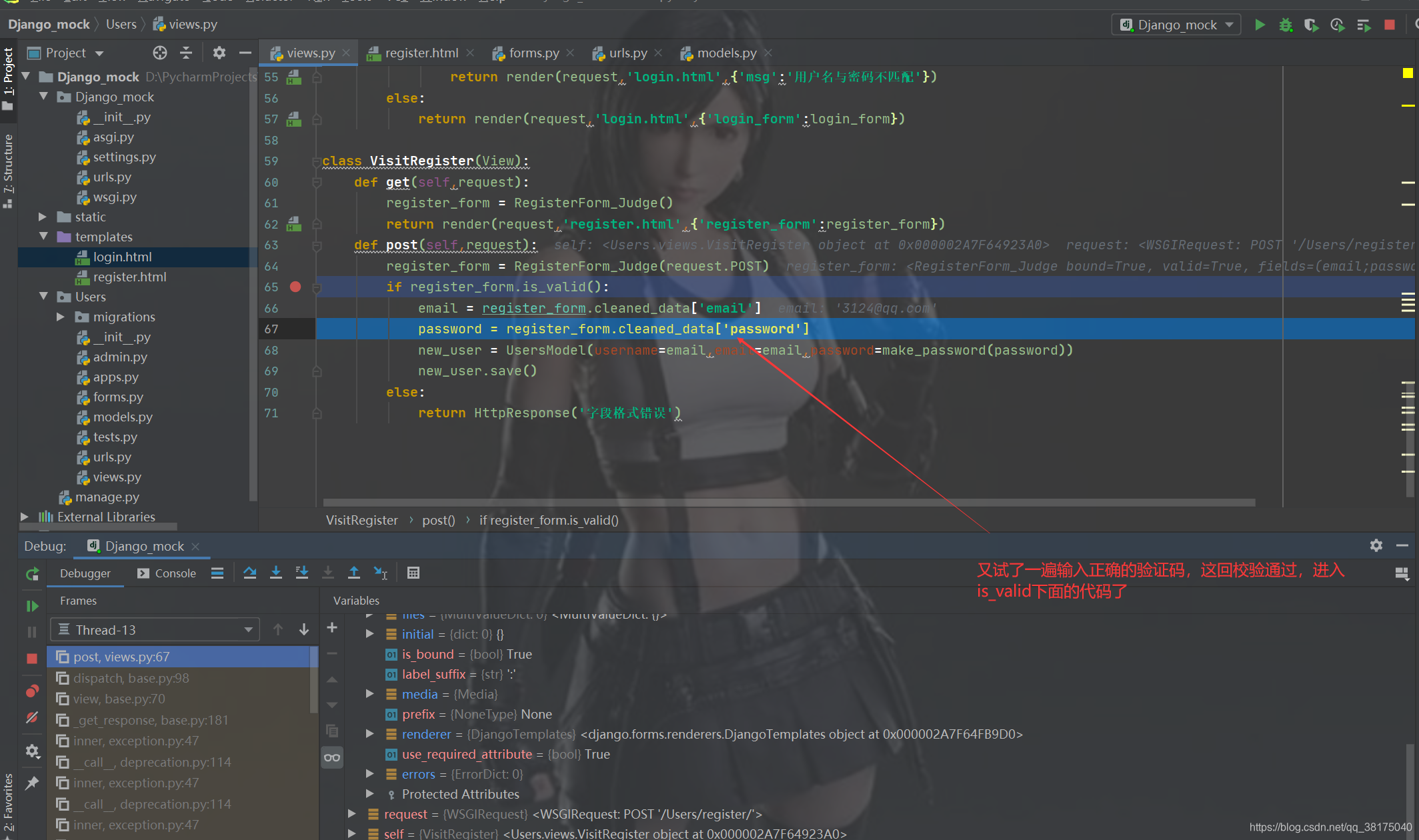Collapse Django_mock root folder
The height and width of the screenshot is (840, 1419).
pos(27,77)
